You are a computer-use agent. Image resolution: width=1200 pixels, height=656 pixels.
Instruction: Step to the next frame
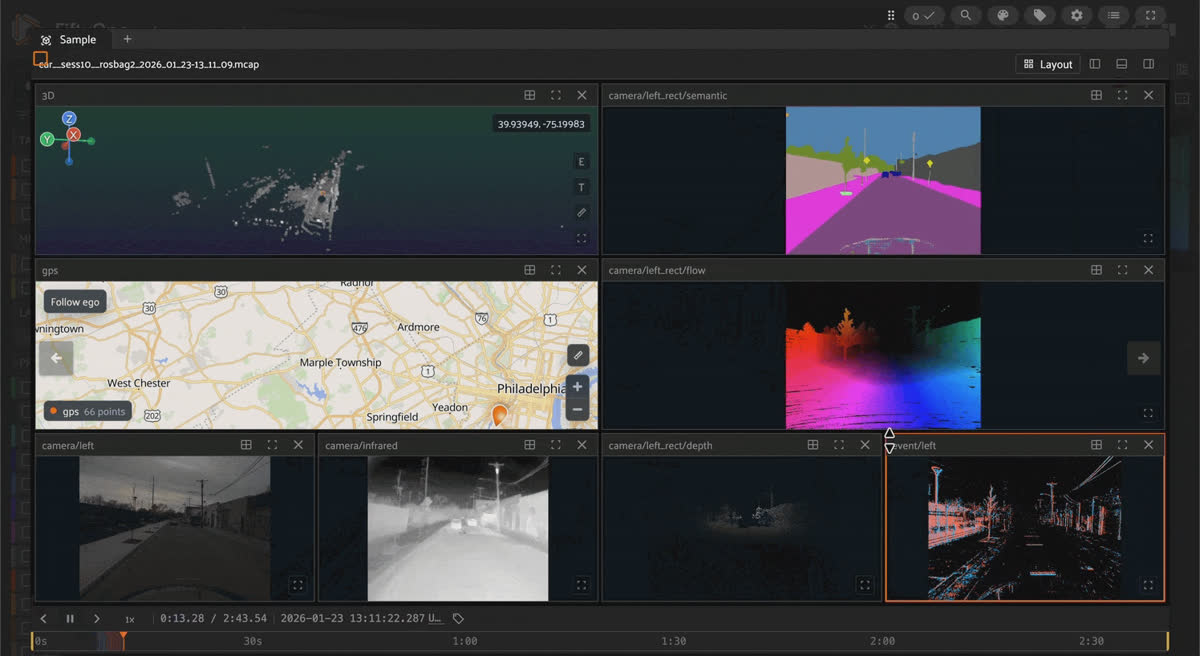click(x=96, y=619)
